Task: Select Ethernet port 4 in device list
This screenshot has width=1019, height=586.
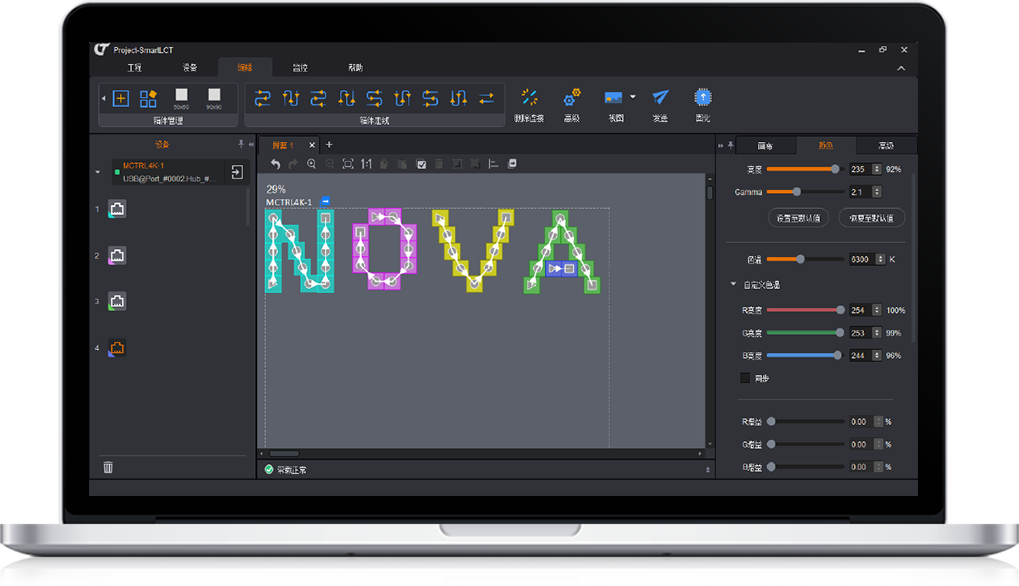Action: click(x=117, y=348)
